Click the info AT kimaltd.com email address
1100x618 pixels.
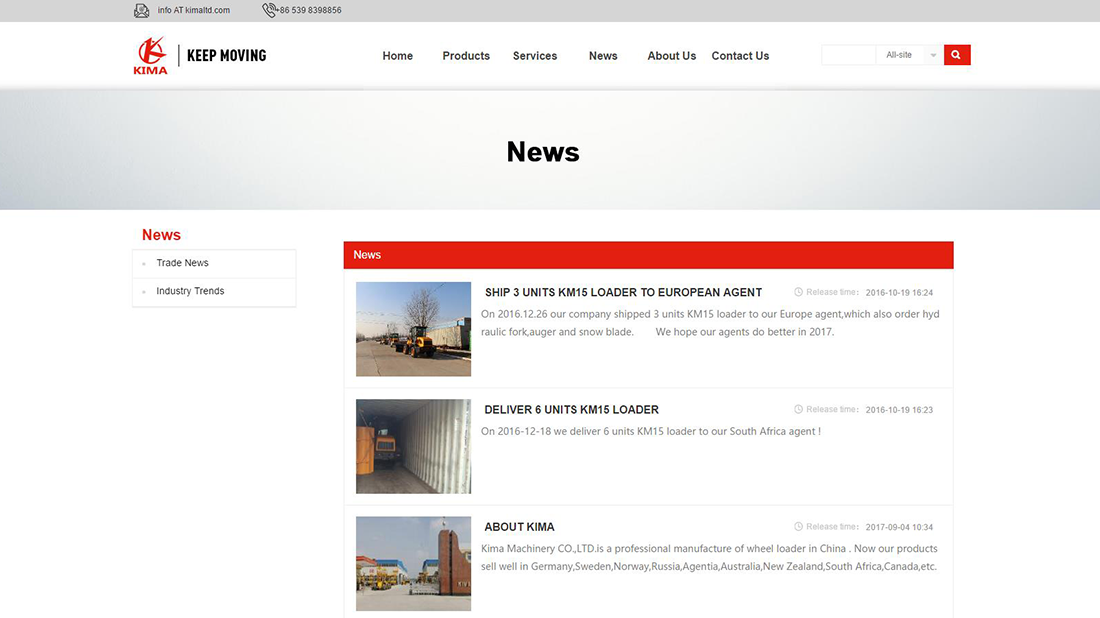pos(194,11)
